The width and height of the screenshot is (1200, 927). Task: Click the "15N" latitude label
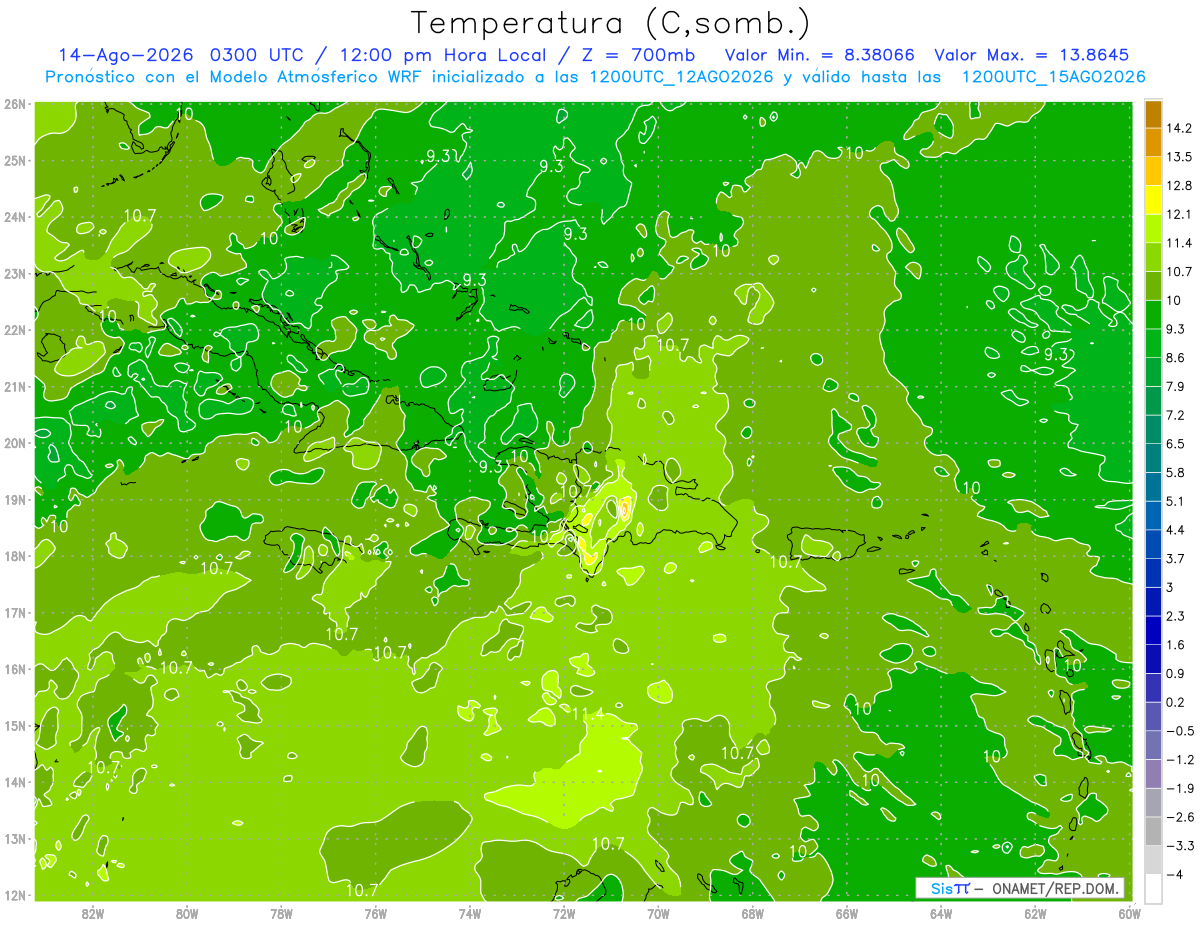pyautogui.click(x=17, y=725)
